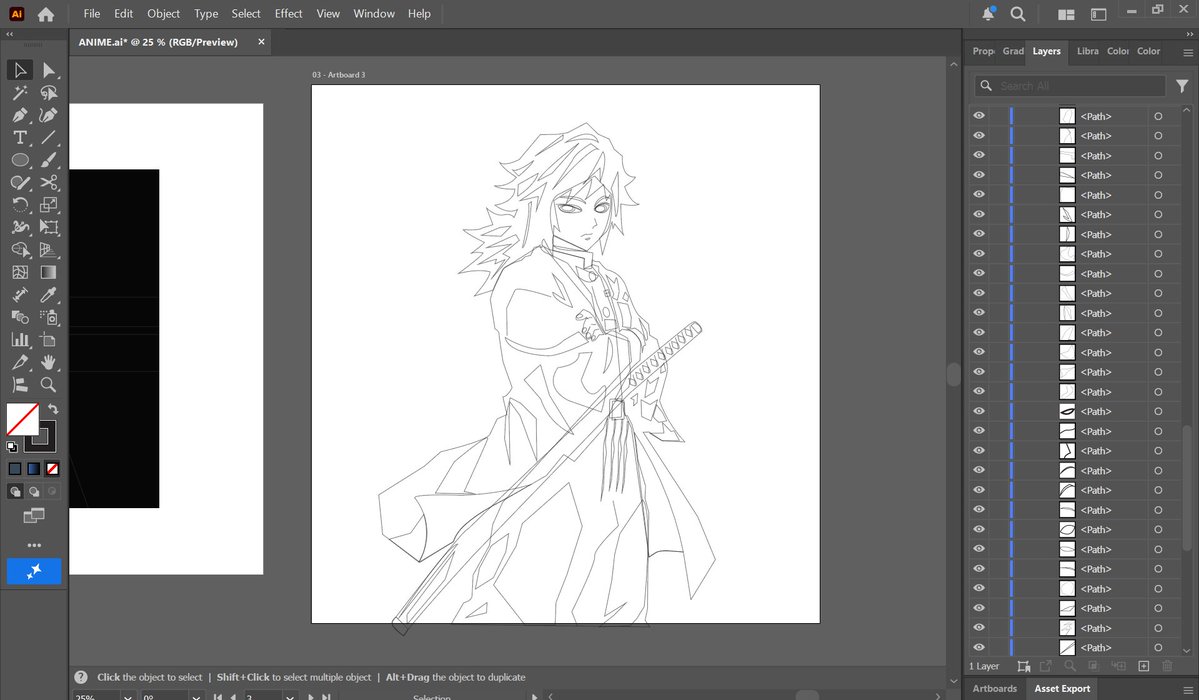The image size is (1199, 700).
Task: Close the ANIME.ai document tab
Action: pos(261,42)
